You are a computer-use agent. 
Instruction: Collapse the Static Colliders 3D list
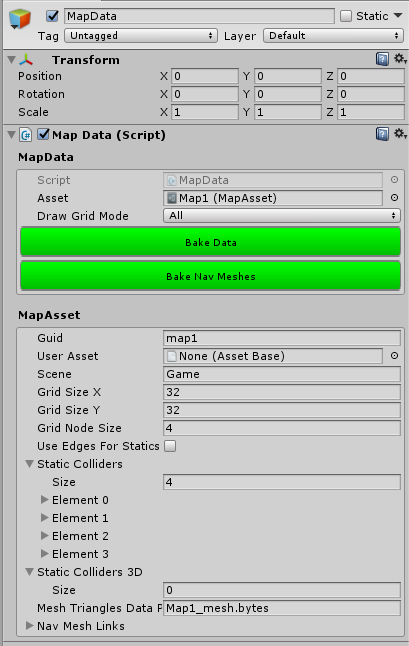(x=29, y=572)
